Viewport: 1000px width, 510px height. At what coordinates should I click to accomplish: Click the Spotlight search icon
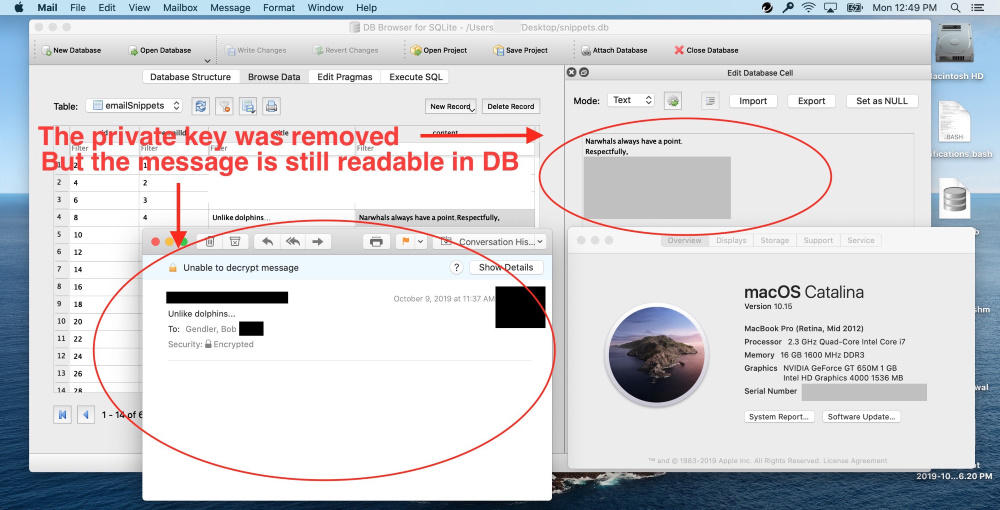[x=955, y=8]
